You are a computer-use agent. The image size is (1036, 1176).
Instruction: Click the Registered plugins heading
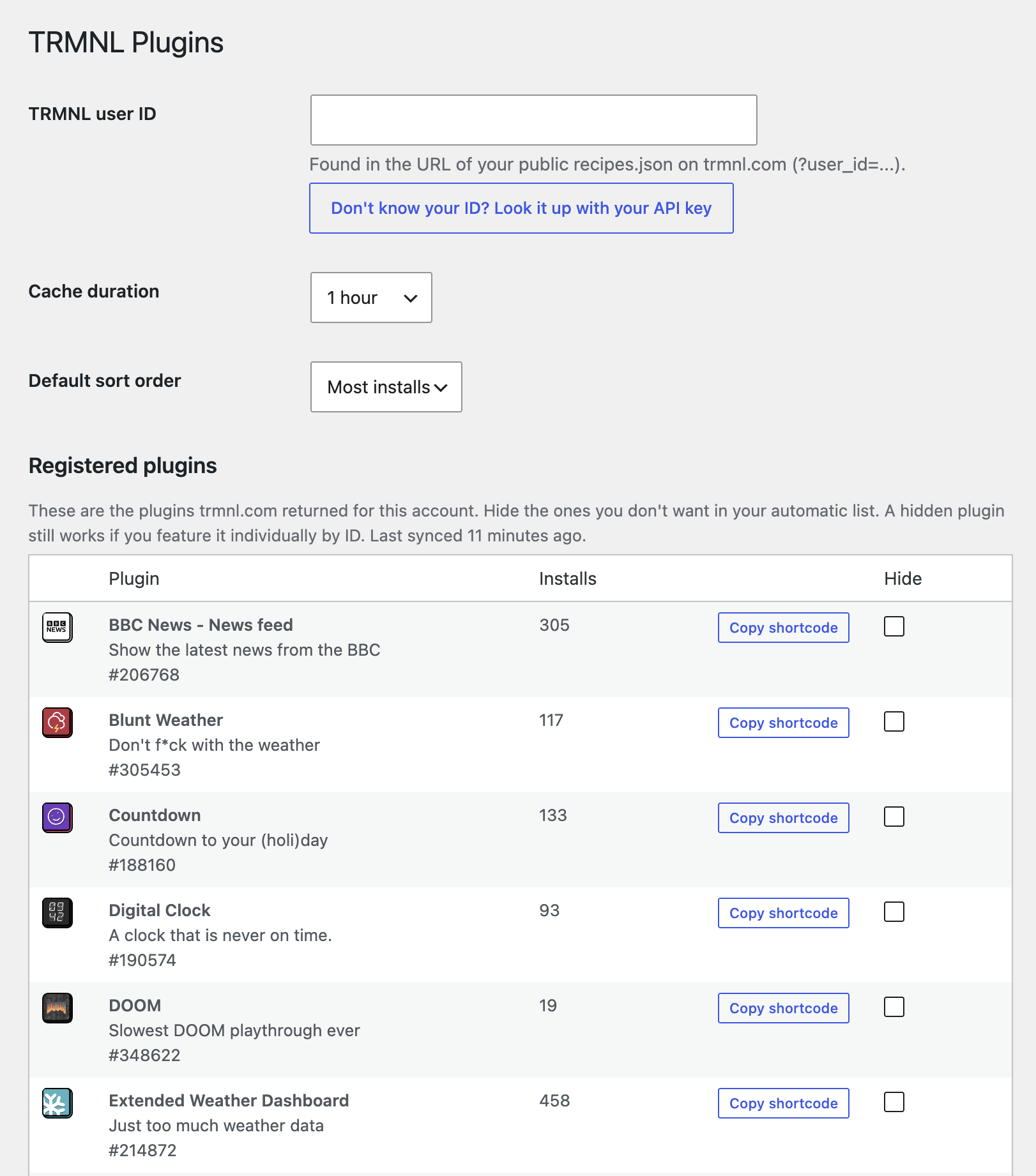pyautogui.click(x=123, y=465)
